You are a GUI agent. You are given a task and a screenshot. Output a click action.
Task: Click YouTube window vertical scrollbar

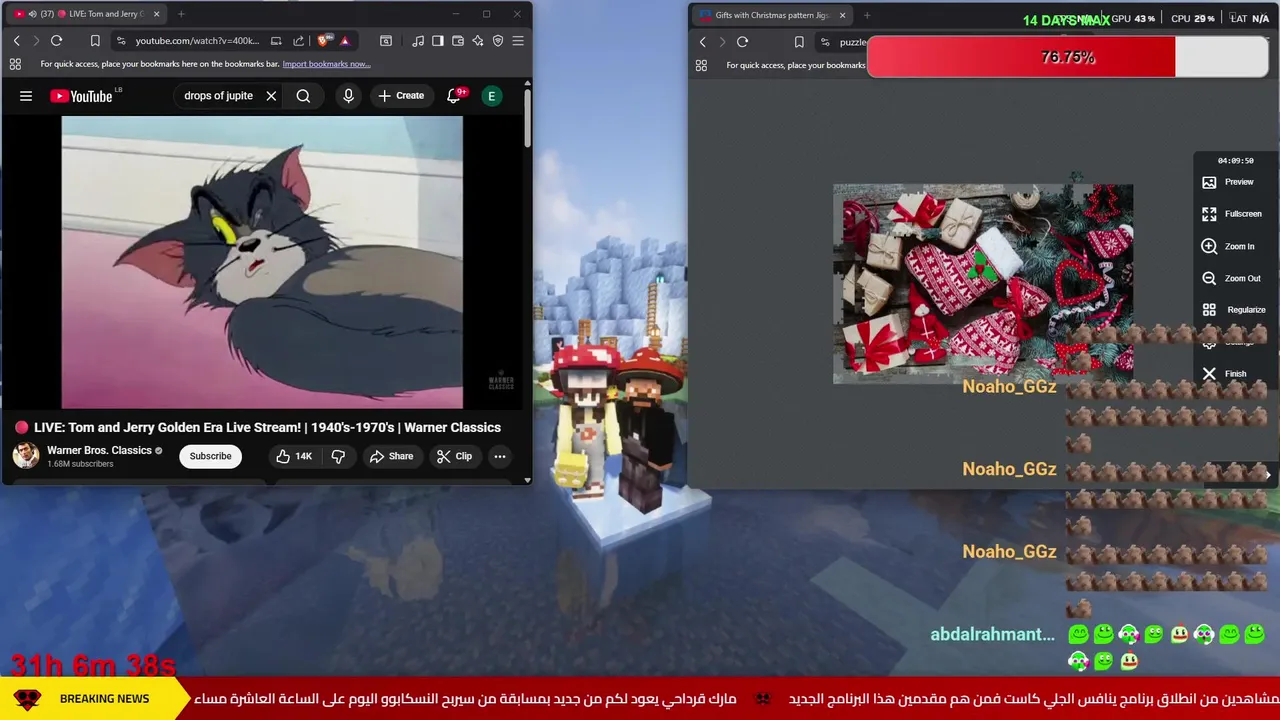tap(527, 120)
